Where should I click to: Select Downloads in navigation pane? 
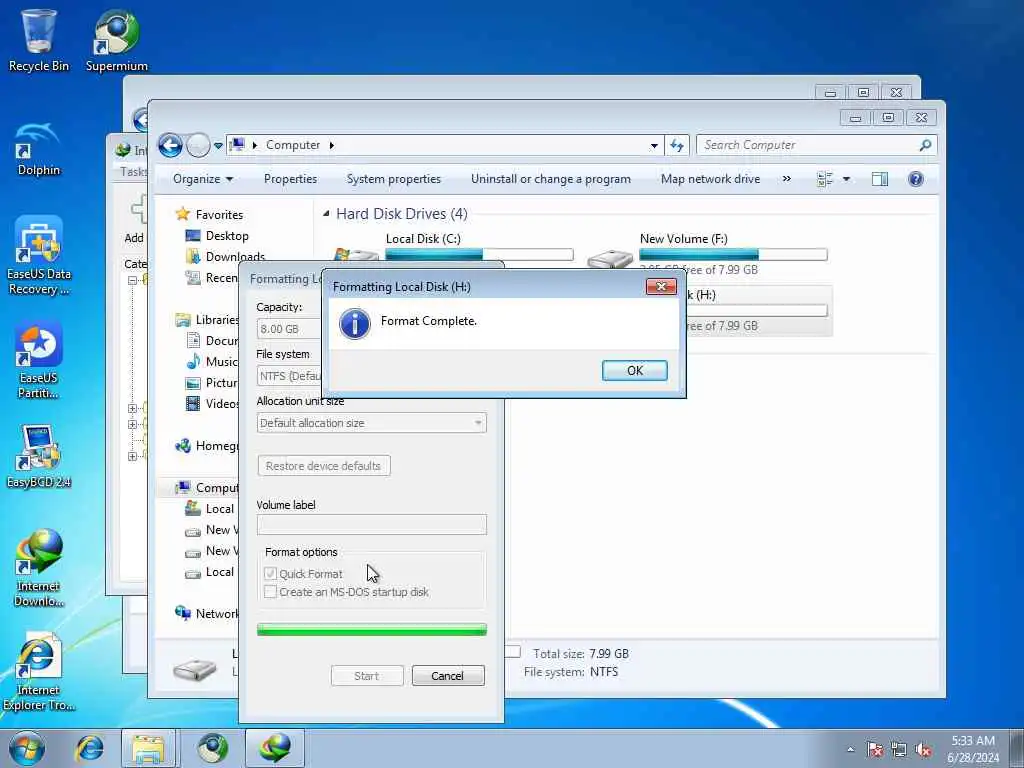(235, 257)
